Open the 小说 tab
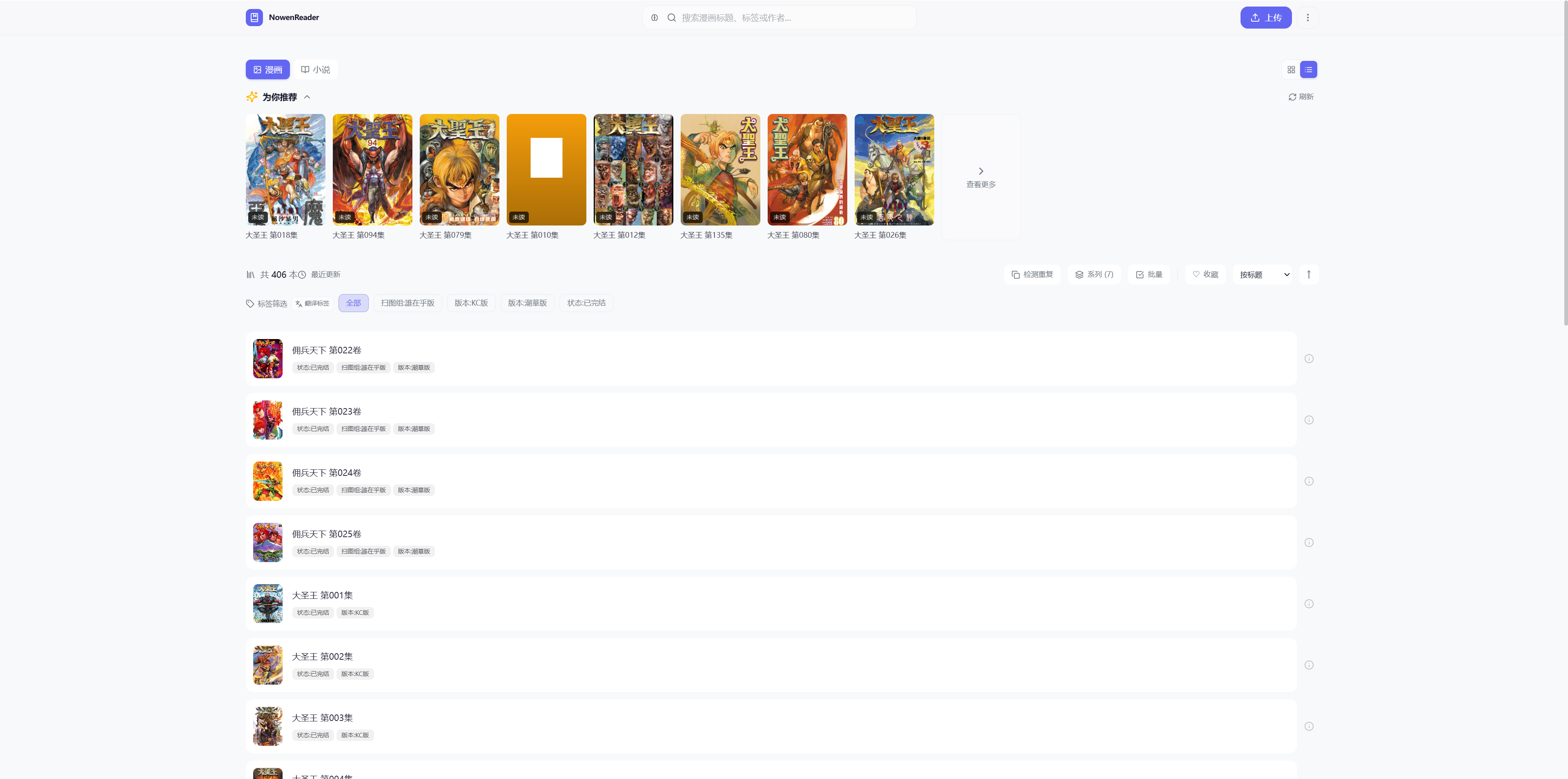Viewport: 1568px width, 779px height. pos(315,69)
